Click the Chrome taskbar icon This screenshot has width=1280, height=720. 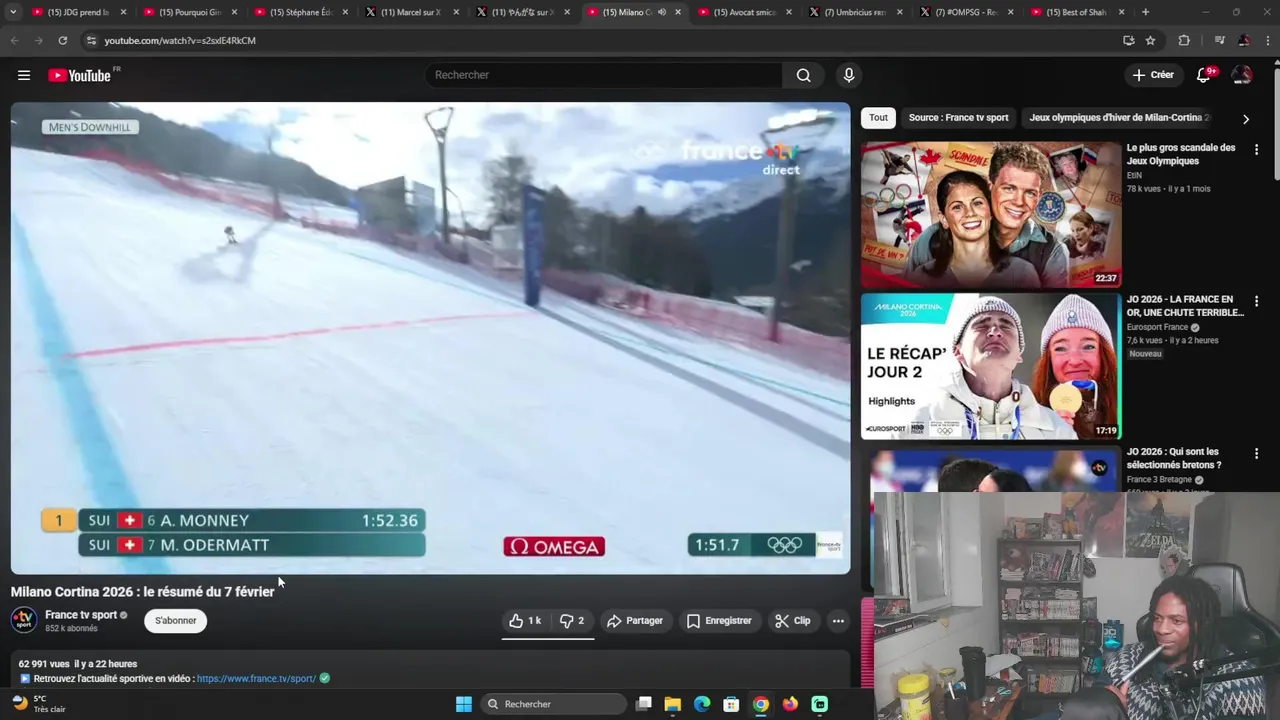(x=761, y=704)
